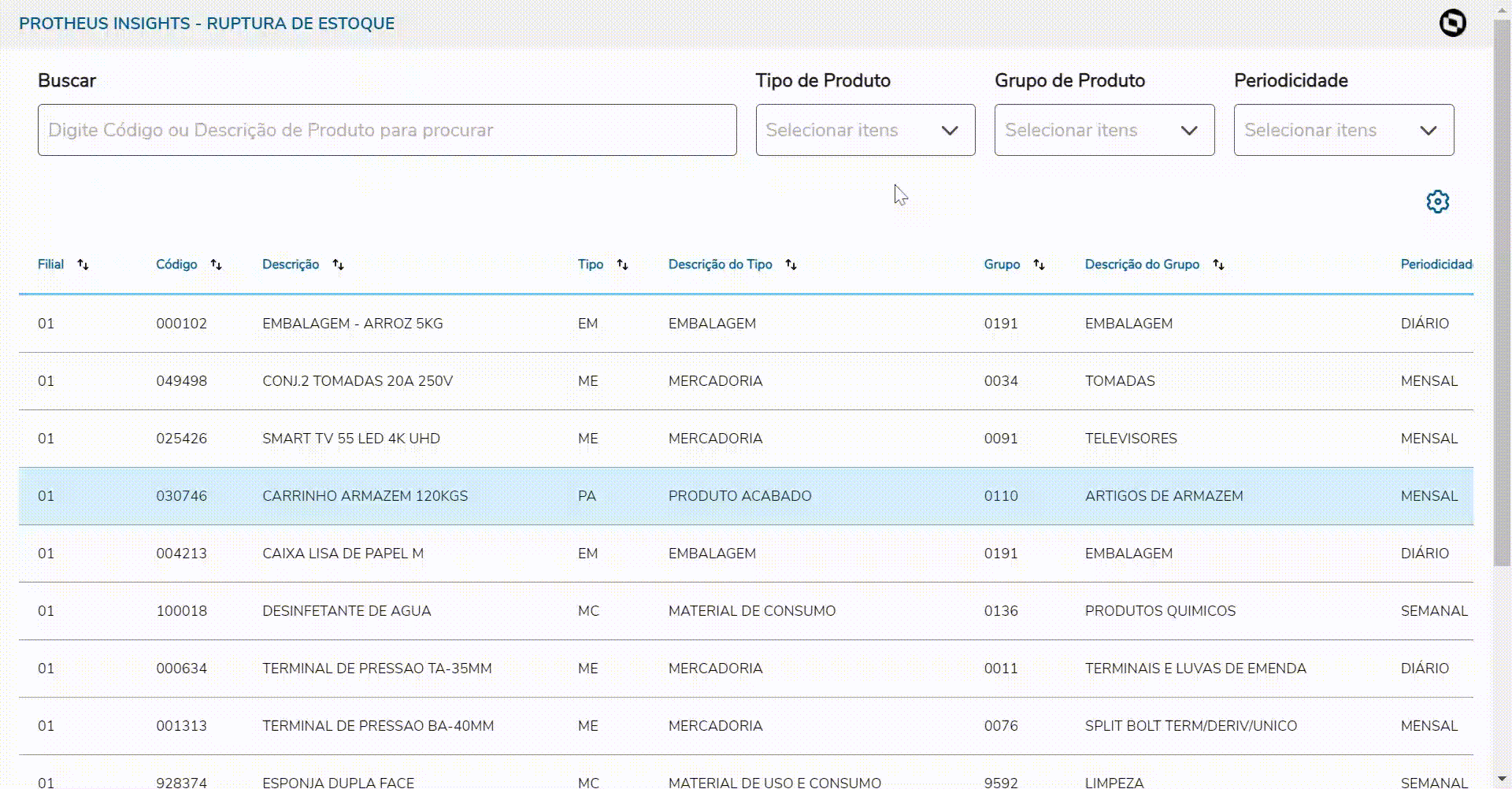Click the Descrição column header label
Screen dimensions: 1512x789
coord(291,265)
